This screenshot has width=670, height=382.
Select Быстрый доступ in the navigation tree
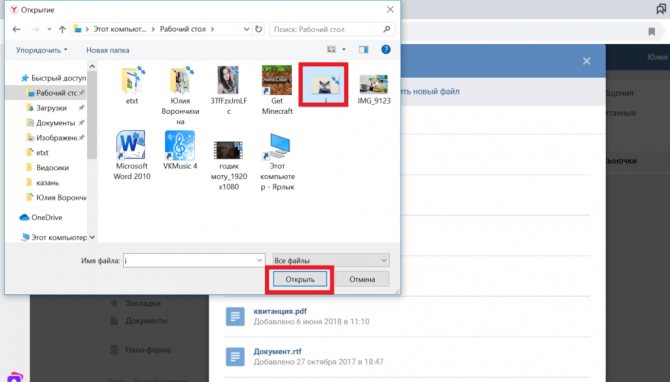[x=53, y=78]
